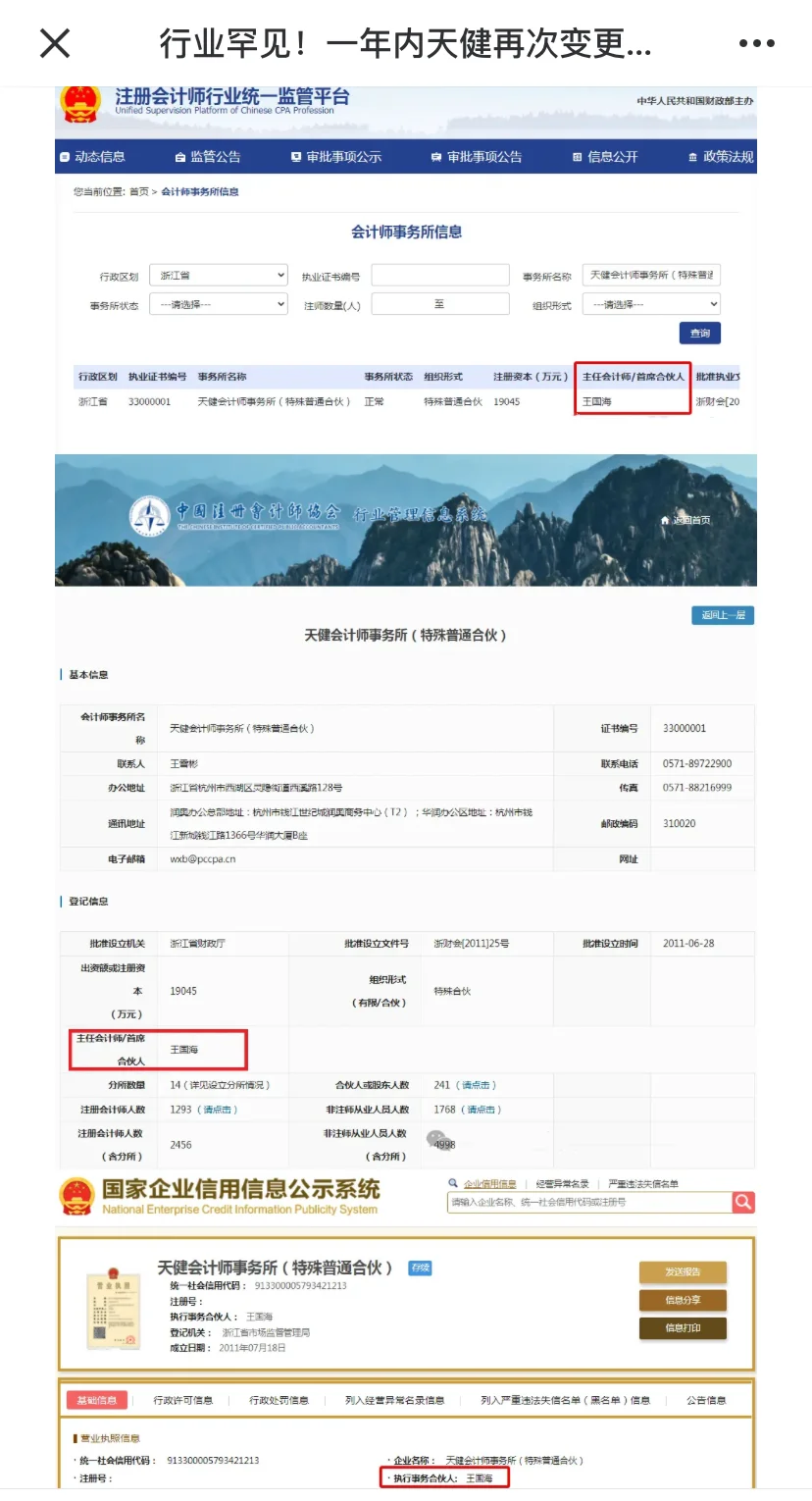Expand the 事务所状态 dropdown

tap(221, 304)
